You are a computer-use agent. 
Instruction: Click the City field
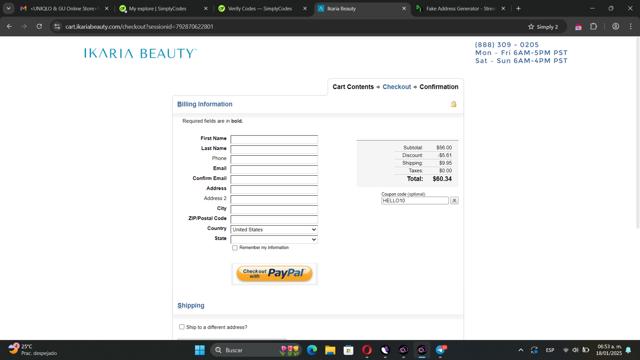[x=274, y=209]
